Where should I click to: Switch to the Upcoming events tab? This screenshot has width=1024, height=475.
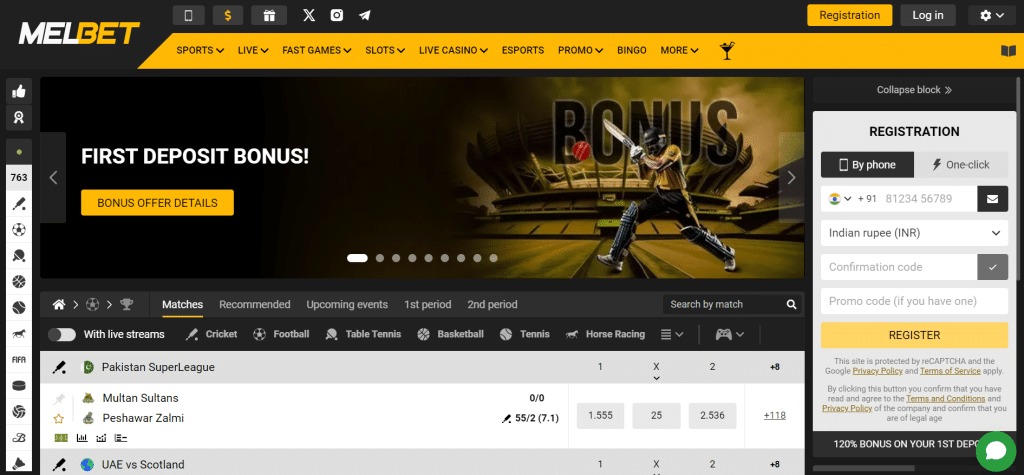pos(347,304)
